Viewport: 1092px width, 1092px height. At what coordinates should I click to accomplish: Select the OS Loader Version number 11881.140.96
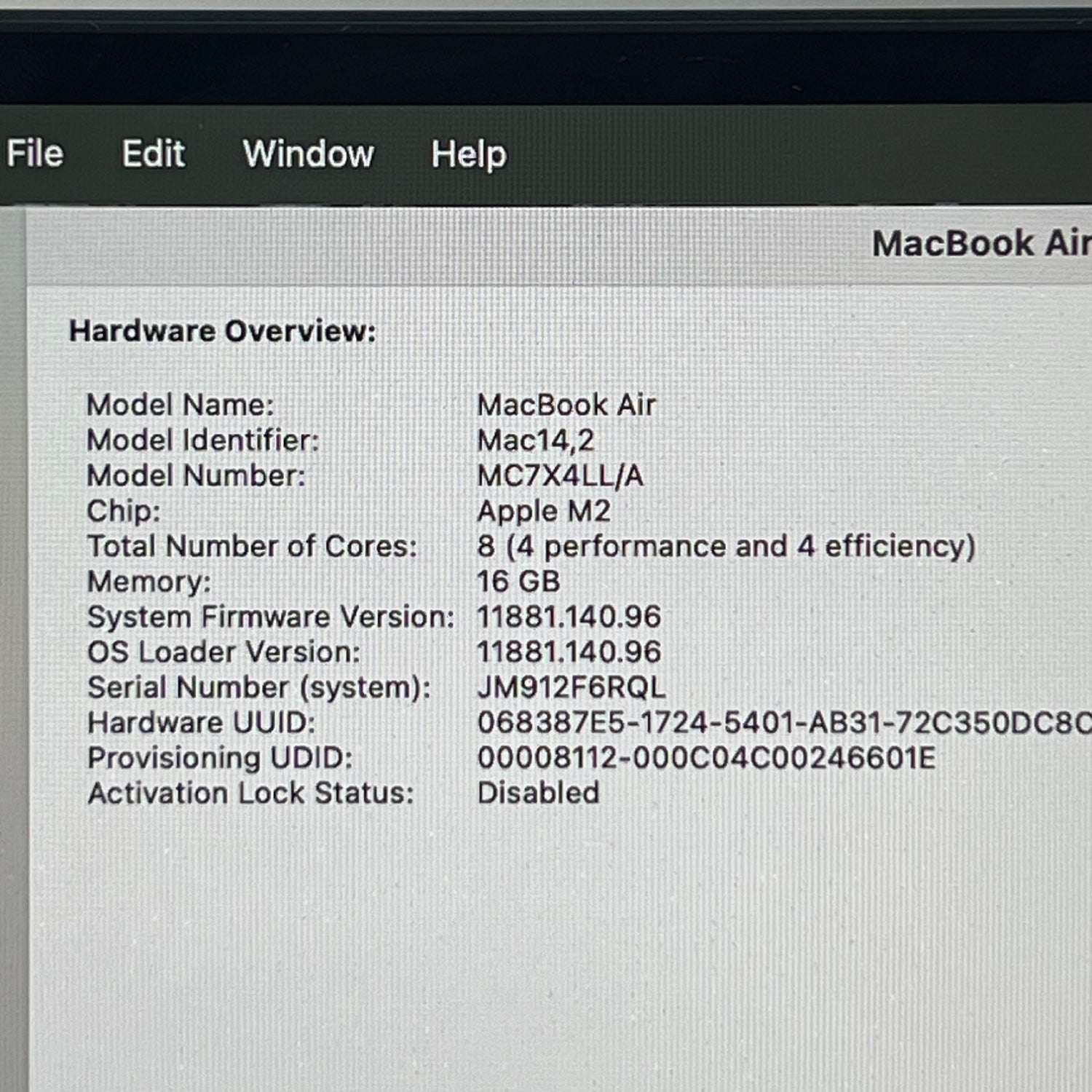click(569, 652)
